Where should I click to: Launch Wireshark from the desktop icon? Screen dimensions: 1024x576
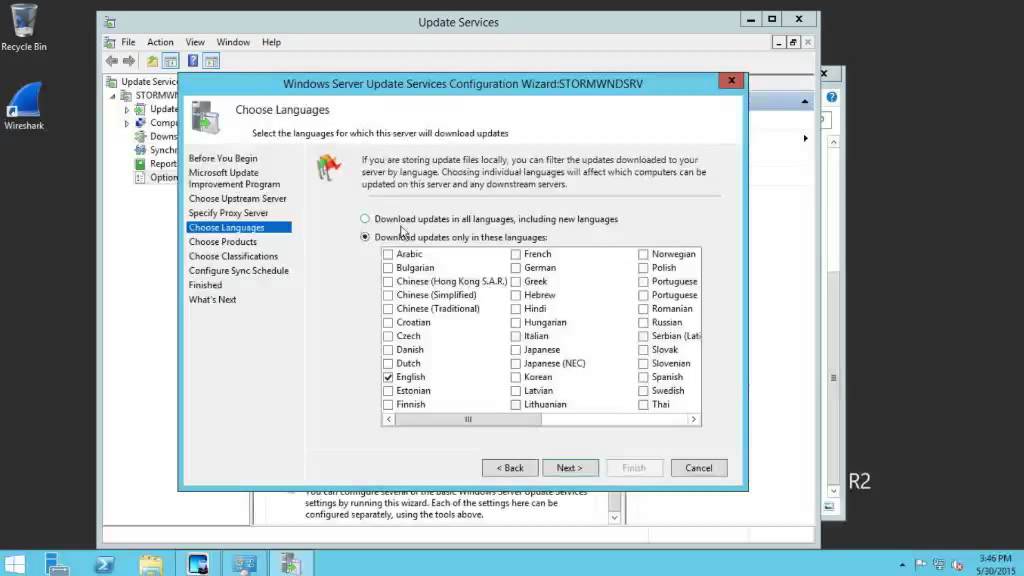point(24,106)
